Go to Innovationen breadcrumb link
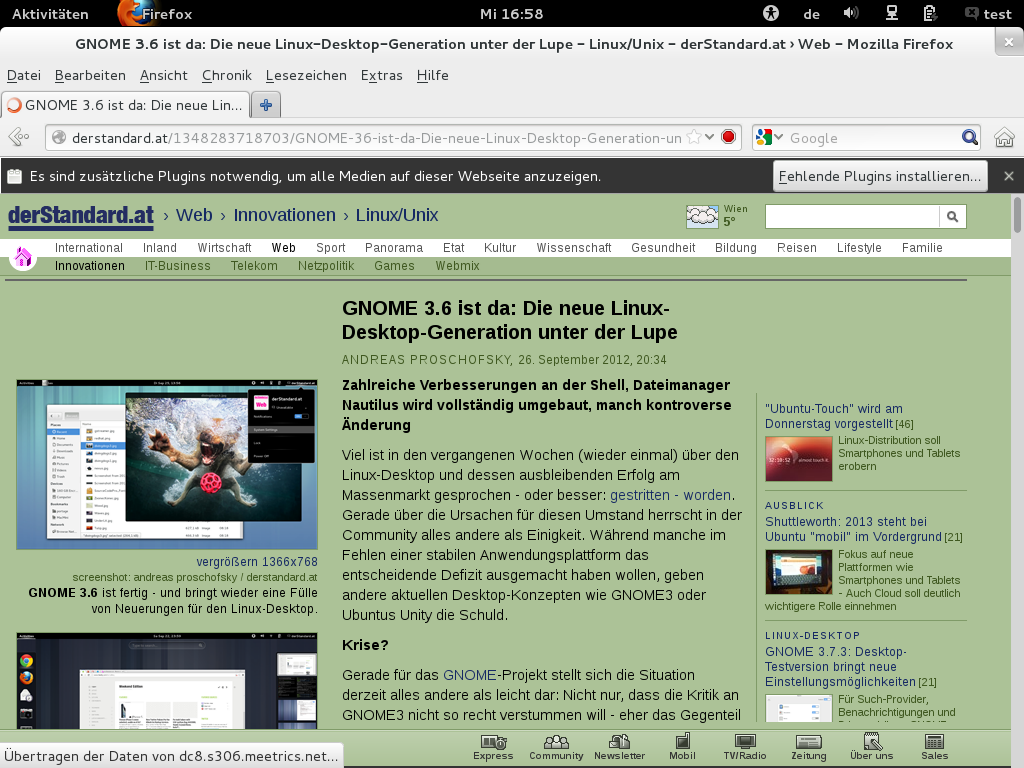1024x768 pixels. [285, 215]
